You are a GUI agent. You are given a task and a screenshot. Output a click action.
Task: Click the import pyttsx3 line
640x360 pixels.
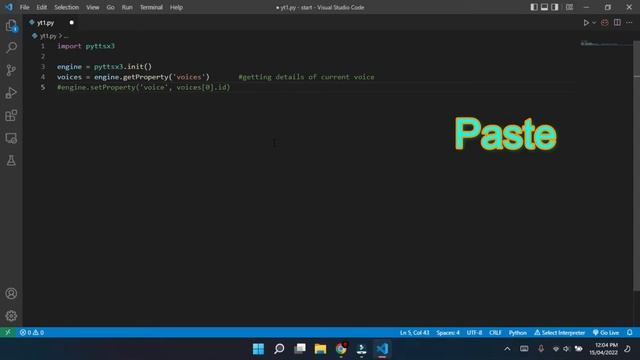pyautogui.click(x=86, y=46)
